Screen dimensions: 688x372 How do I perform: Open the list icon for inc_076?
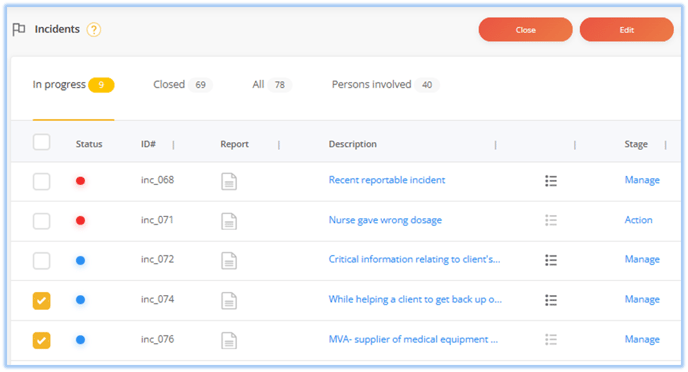[551, 340]
